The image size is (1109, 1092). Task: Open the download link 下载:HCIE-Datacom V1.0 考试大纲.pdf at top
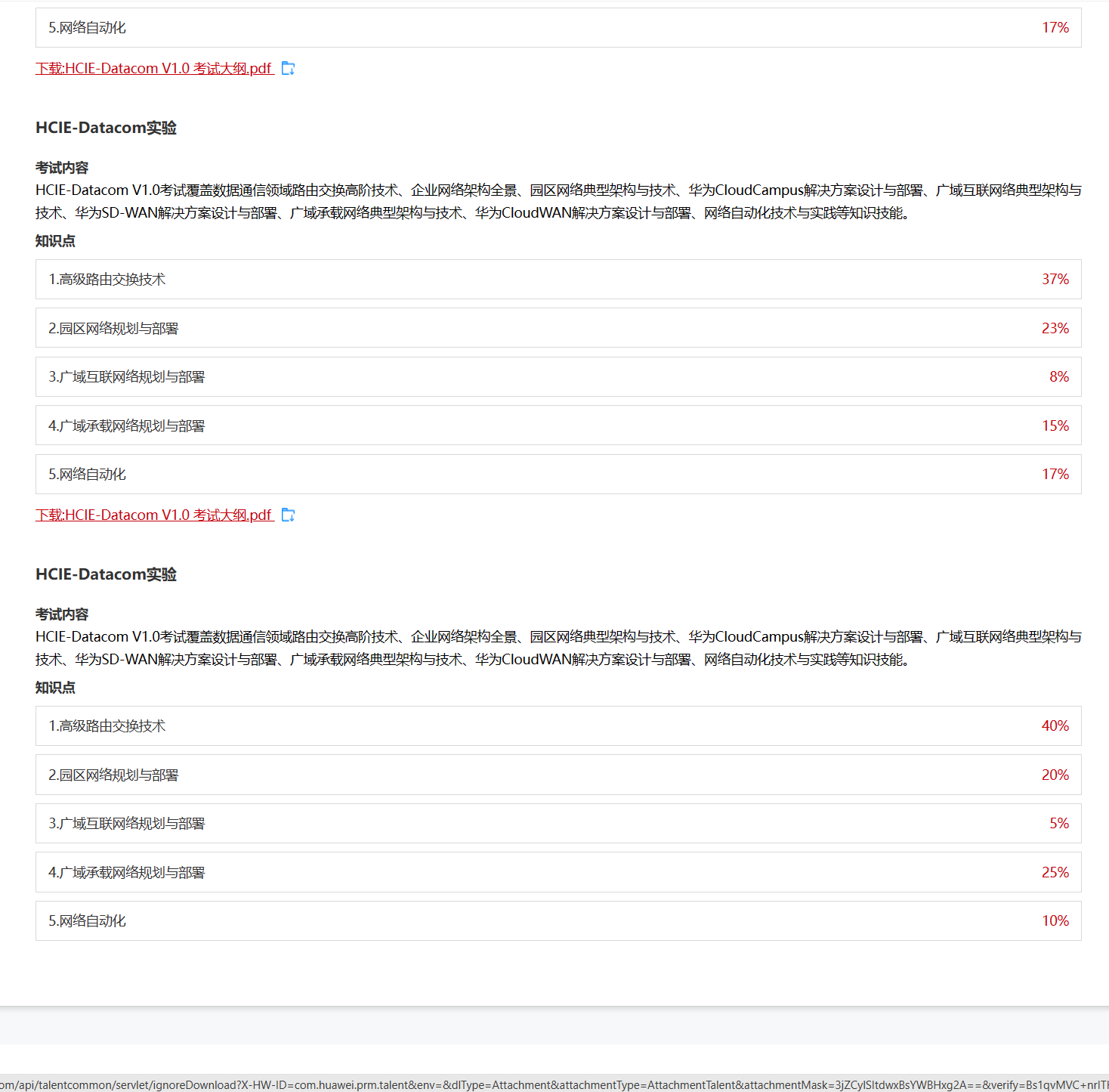tap(153, 68)
